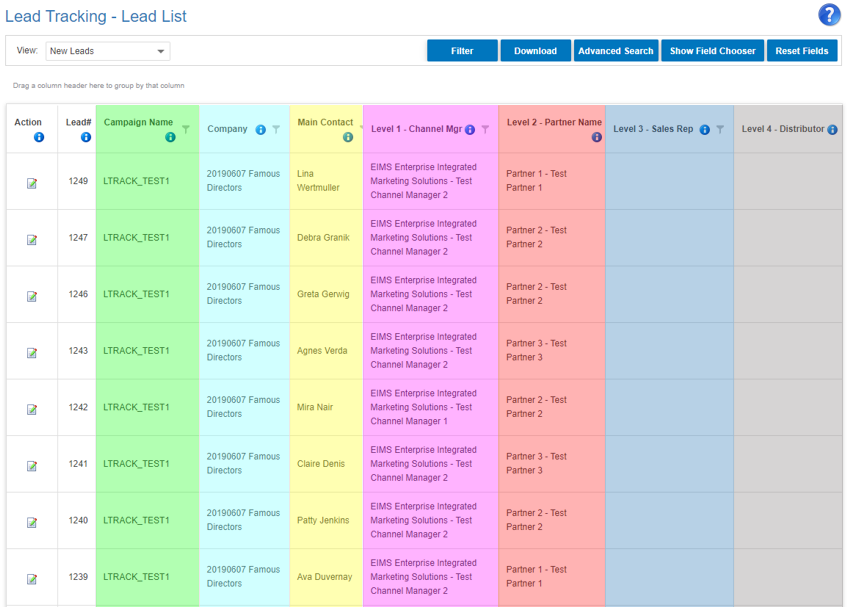This screenshot has height=607, width=852.
Task: Sort by the Main Contact header label
Action: click(325, 122)
